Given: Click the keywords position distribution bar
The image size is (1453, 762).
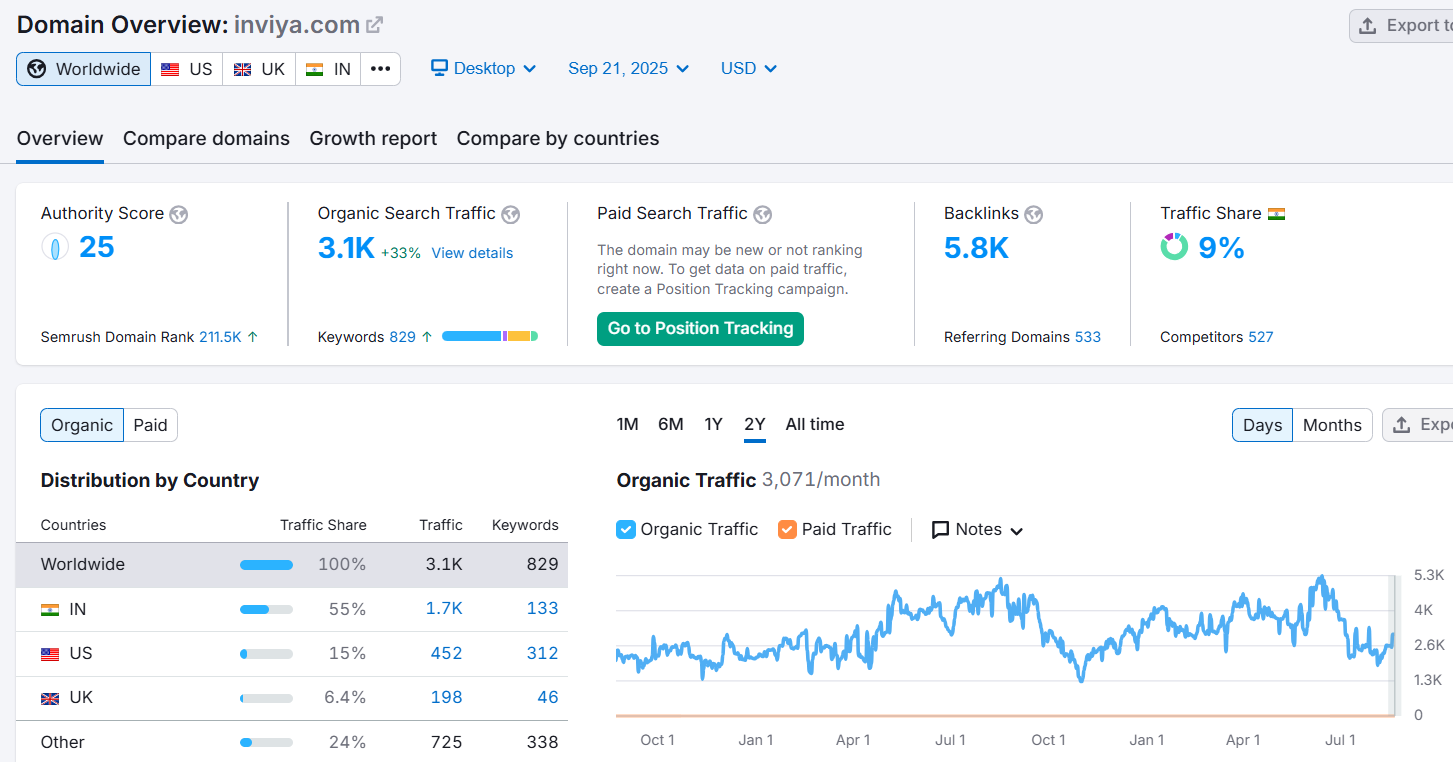Looking at the screenshot, I should point(490,337).
